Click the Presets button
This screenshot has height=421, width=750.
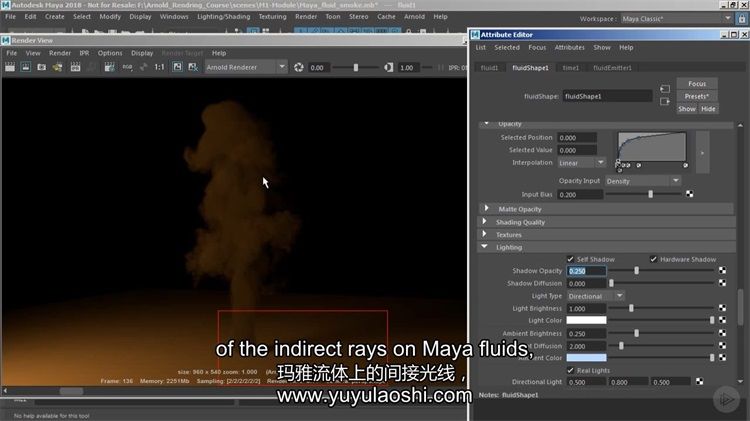(697, 96)
